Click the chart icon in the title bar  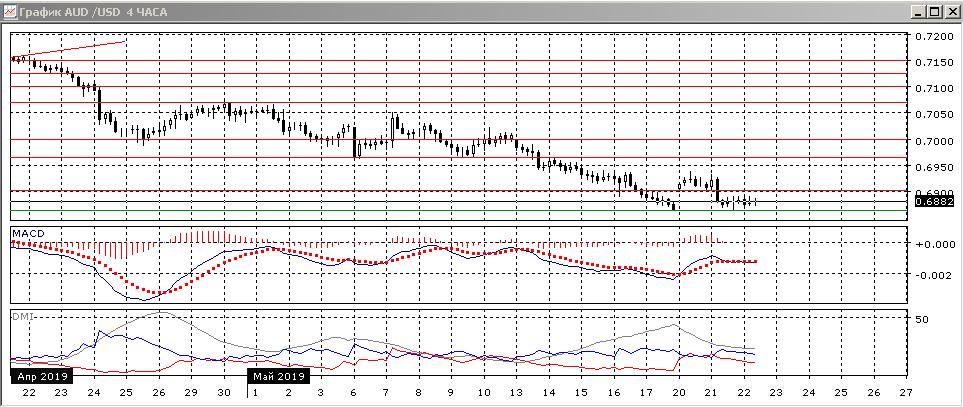click(10, 10)
